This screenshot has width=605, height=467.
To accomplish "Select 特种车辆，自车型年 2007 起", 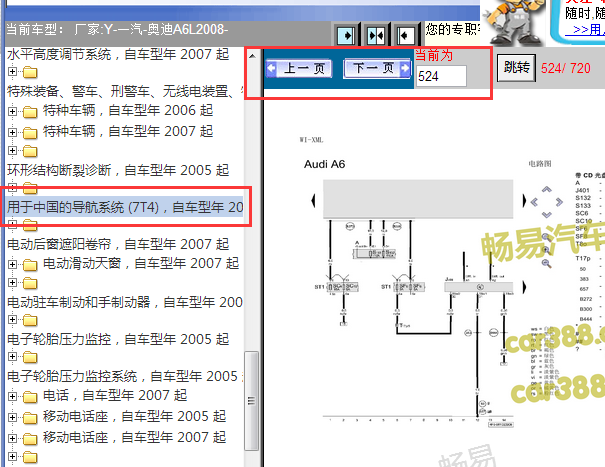I will click(128, 132).
